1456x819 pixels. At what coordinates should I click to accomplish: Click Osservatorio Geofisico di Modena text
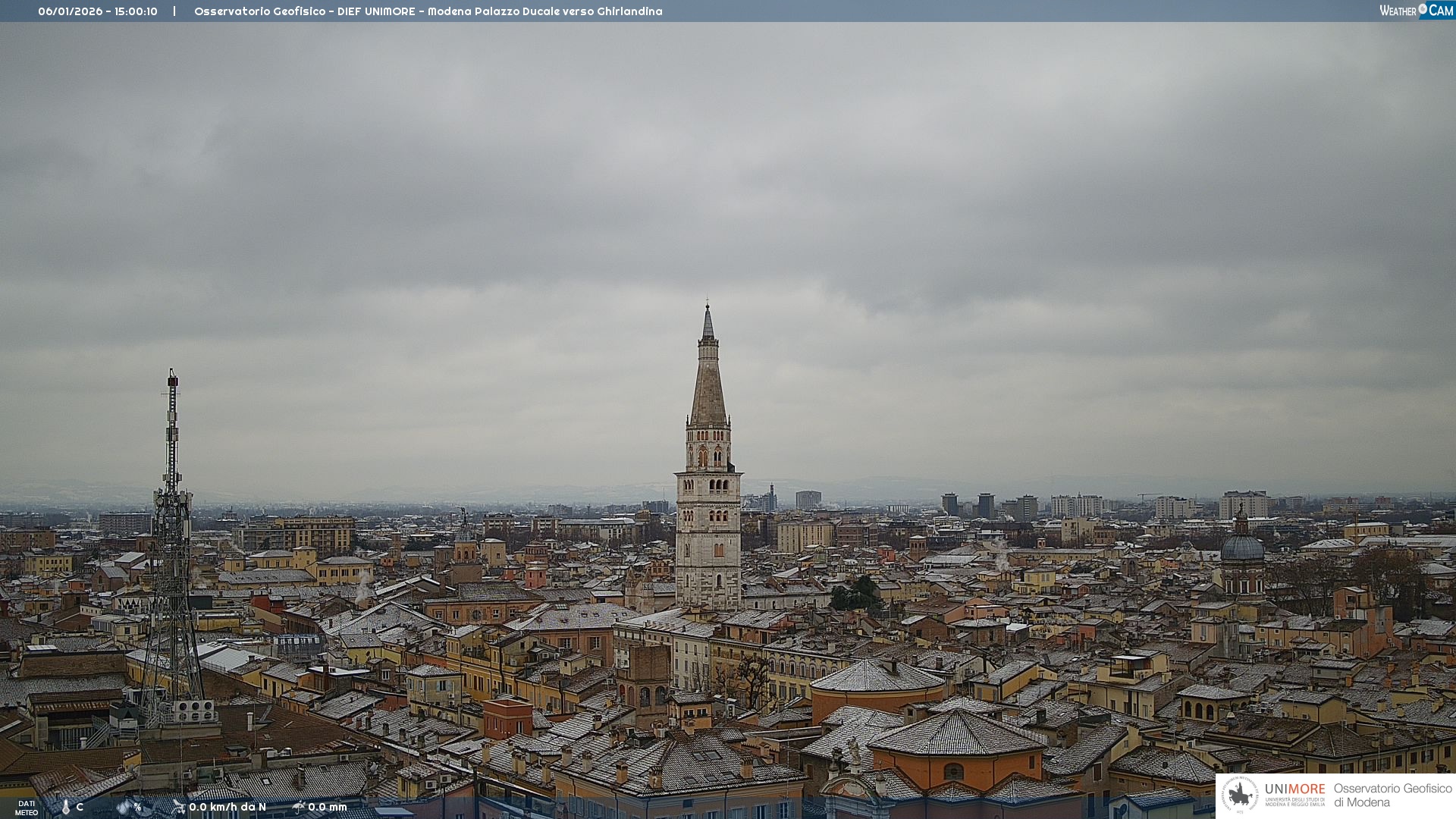click(x=1392, y=795)
